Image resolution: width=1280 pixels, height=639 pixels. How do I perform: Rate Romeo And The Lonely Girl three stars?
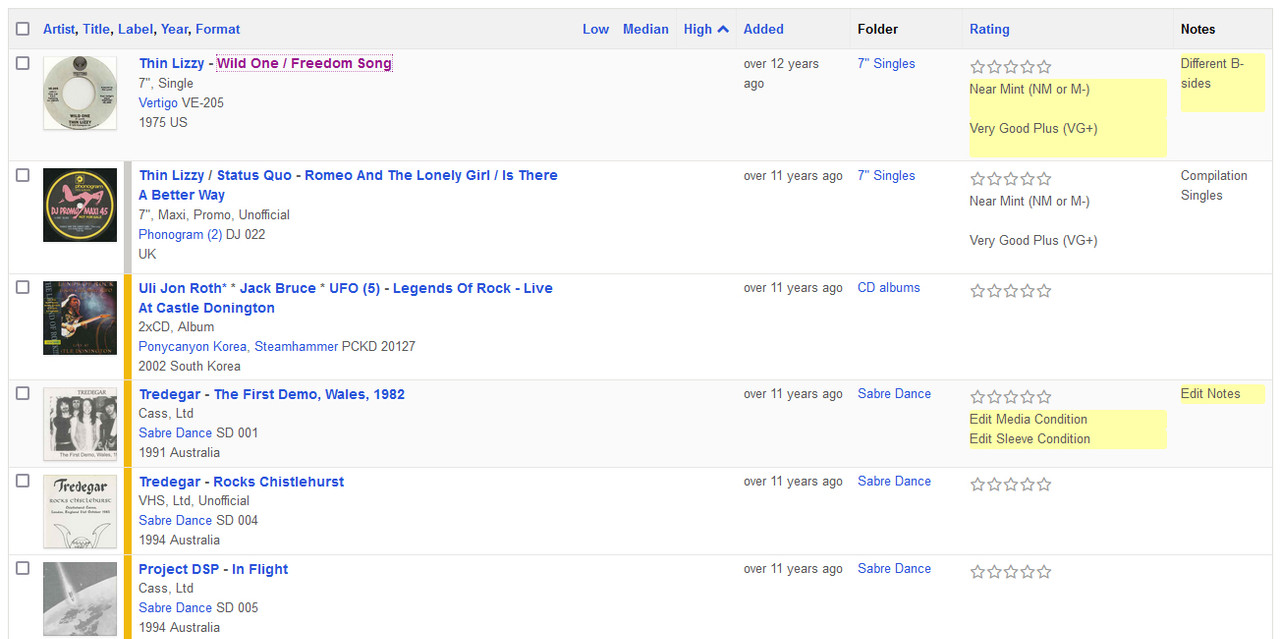(1011, 179)
